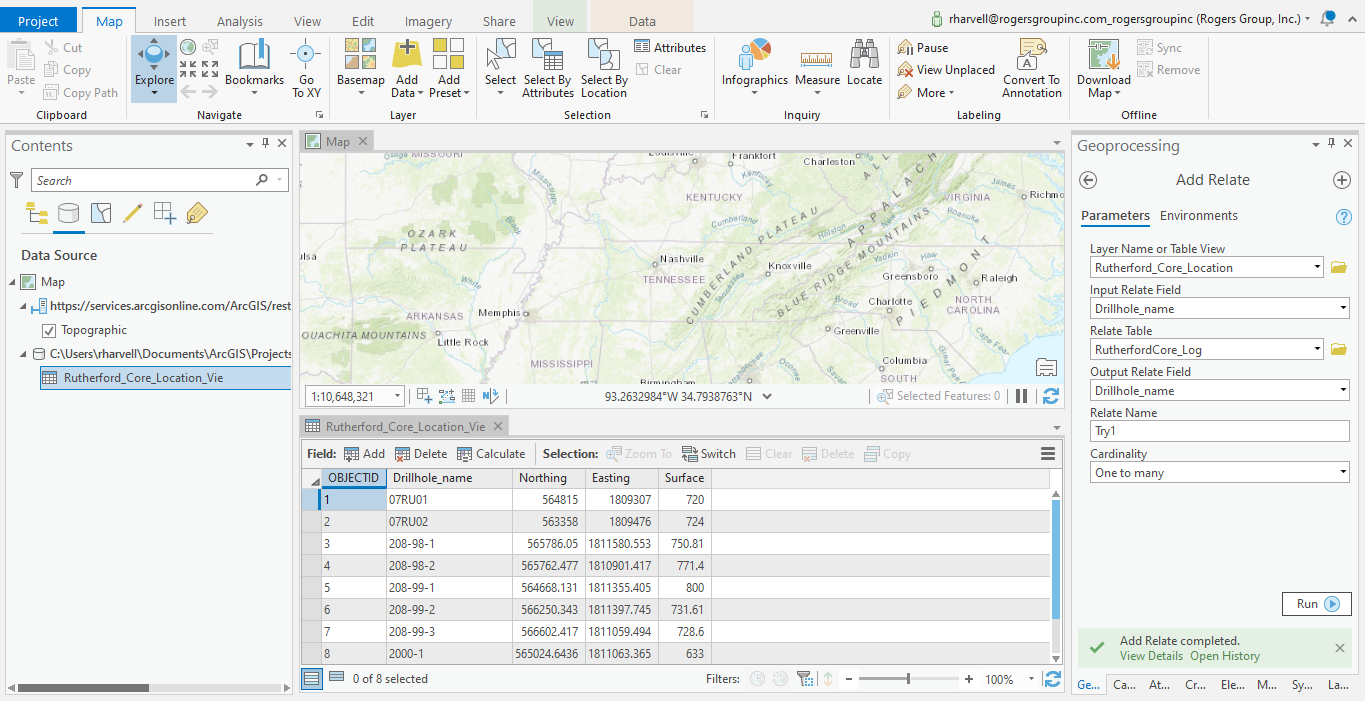Click the Measure tool icon
Viewport: 1365px width, 701px height.
[817, 58]
